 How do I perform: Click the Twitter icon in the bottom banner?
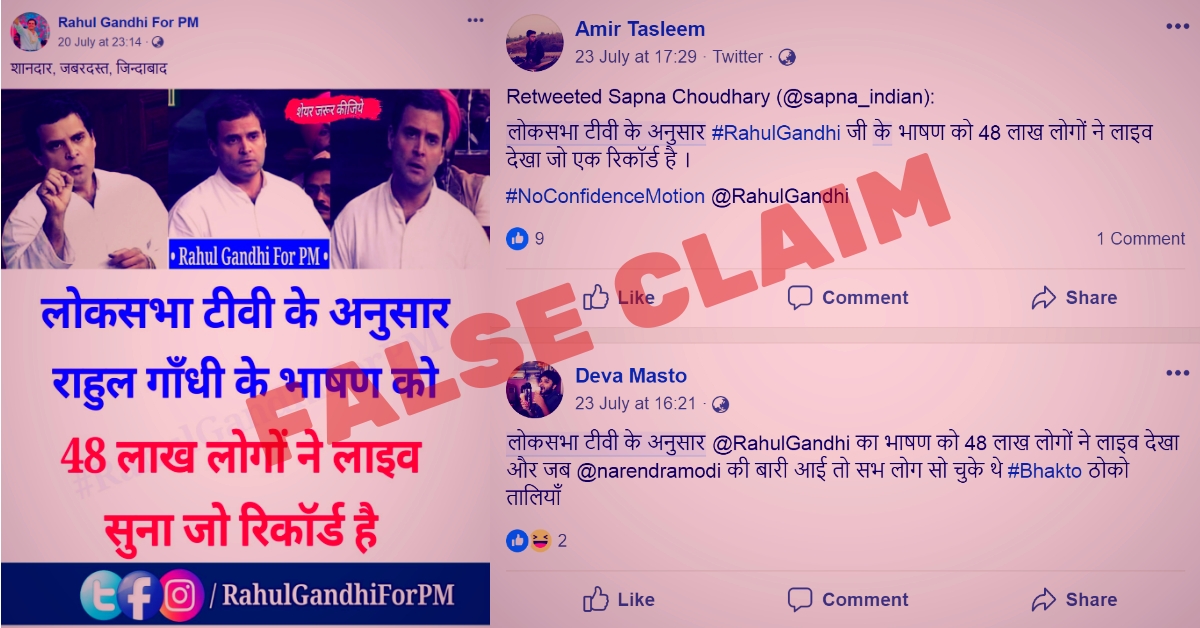click(x=102, y=595)
